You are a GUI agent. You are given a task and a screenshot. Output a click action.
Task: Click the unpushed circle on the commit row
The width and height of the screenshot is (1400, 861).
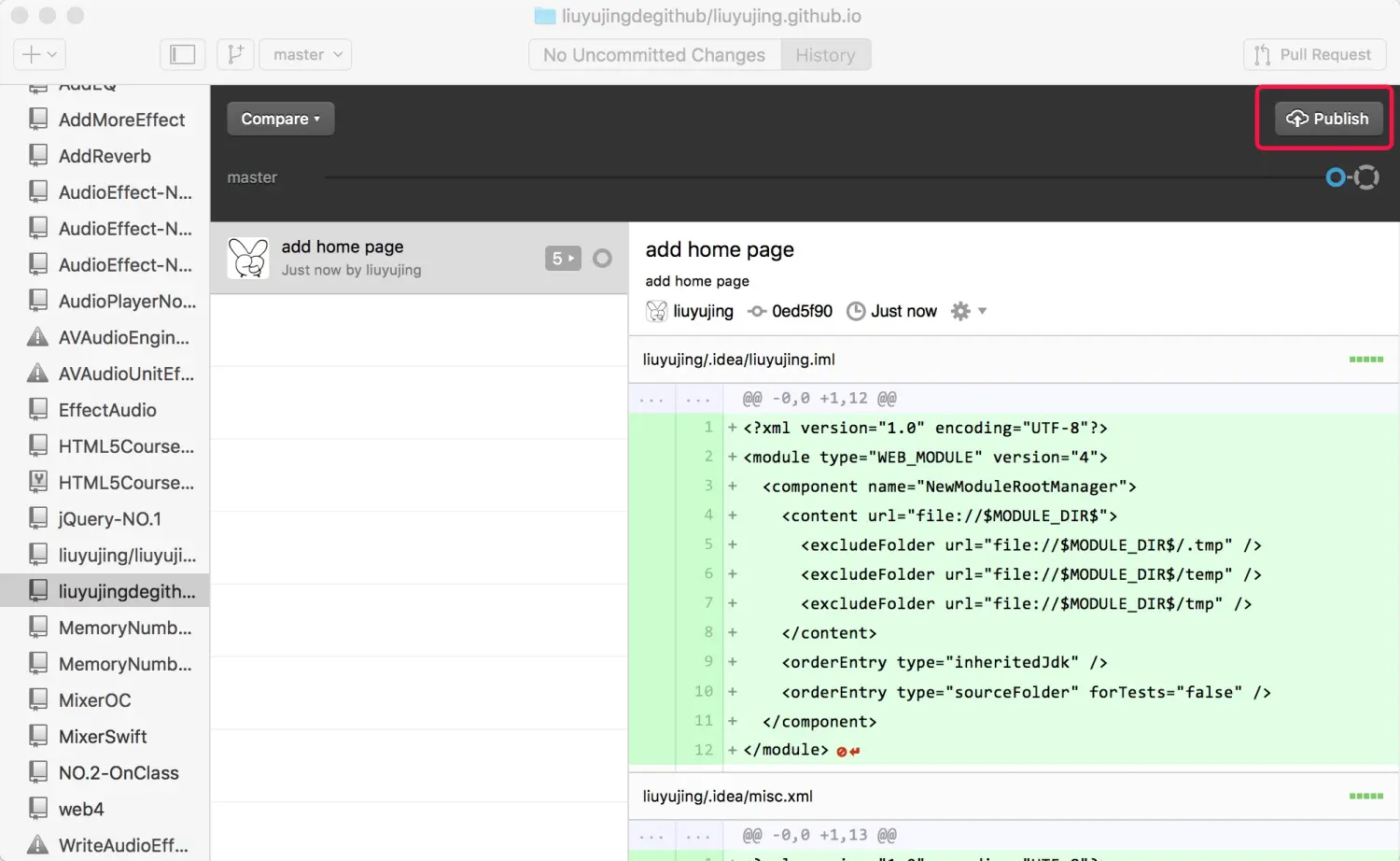pos(603,258)
